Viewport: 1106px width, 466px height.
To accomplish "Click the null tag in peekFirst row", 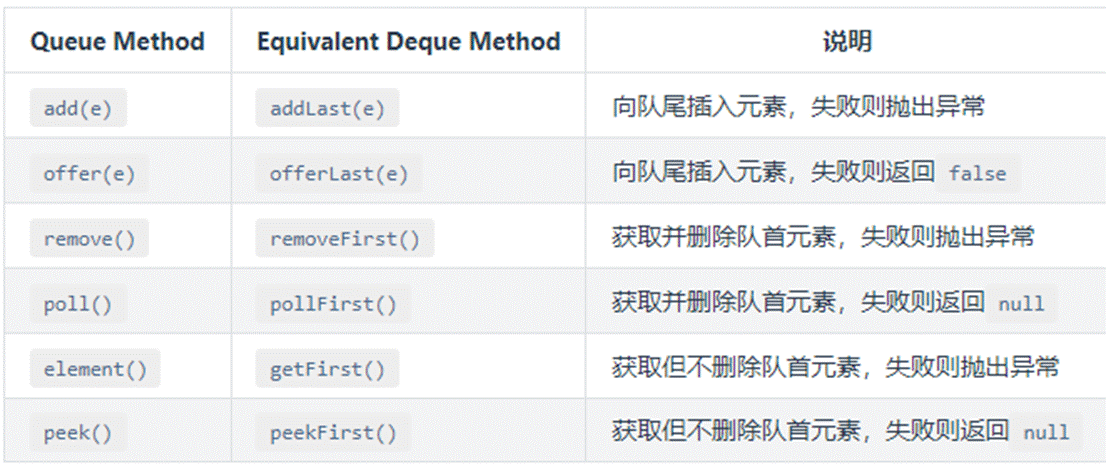I will [1046, 433].
